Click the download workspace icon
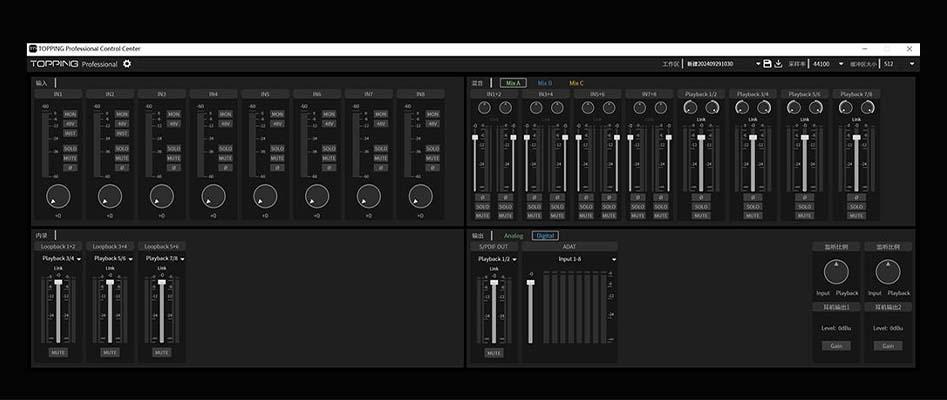Screen dimensions: 947x400 click(x=778, y=64)
